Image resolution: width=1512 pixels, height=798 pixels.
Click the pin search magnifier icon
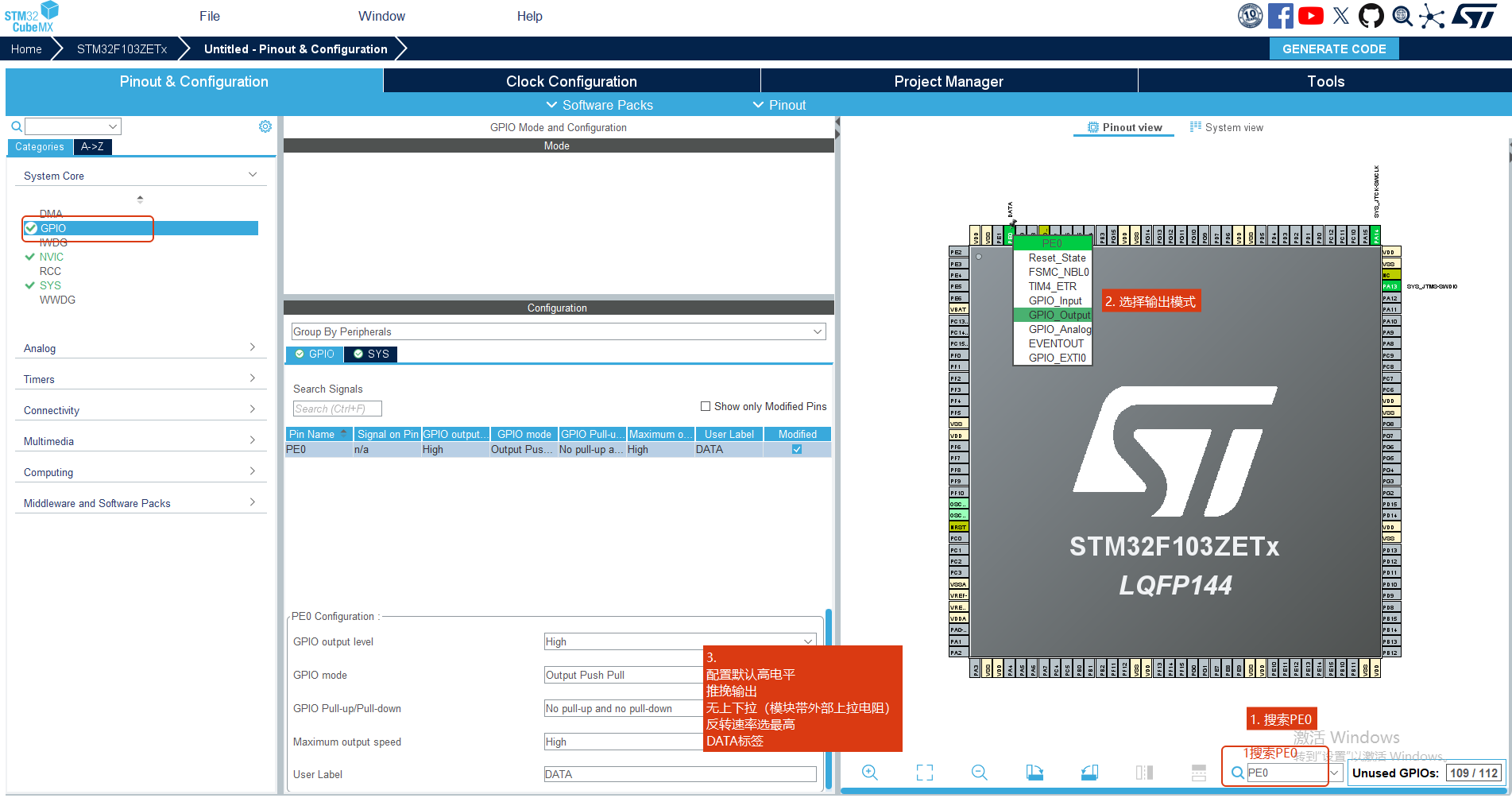[1238, 773]
